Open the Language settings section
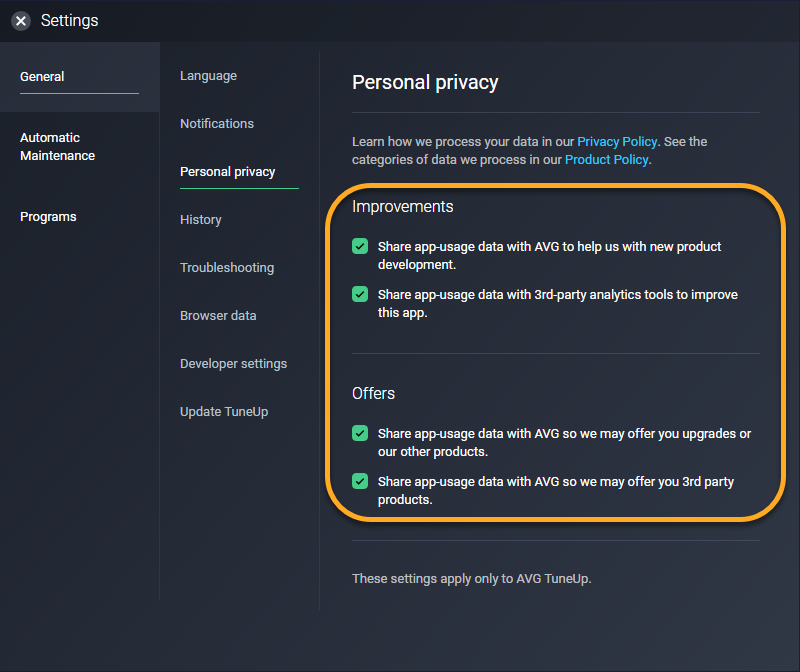Screen dimensions: 800x672 click(x=208, y=76)
